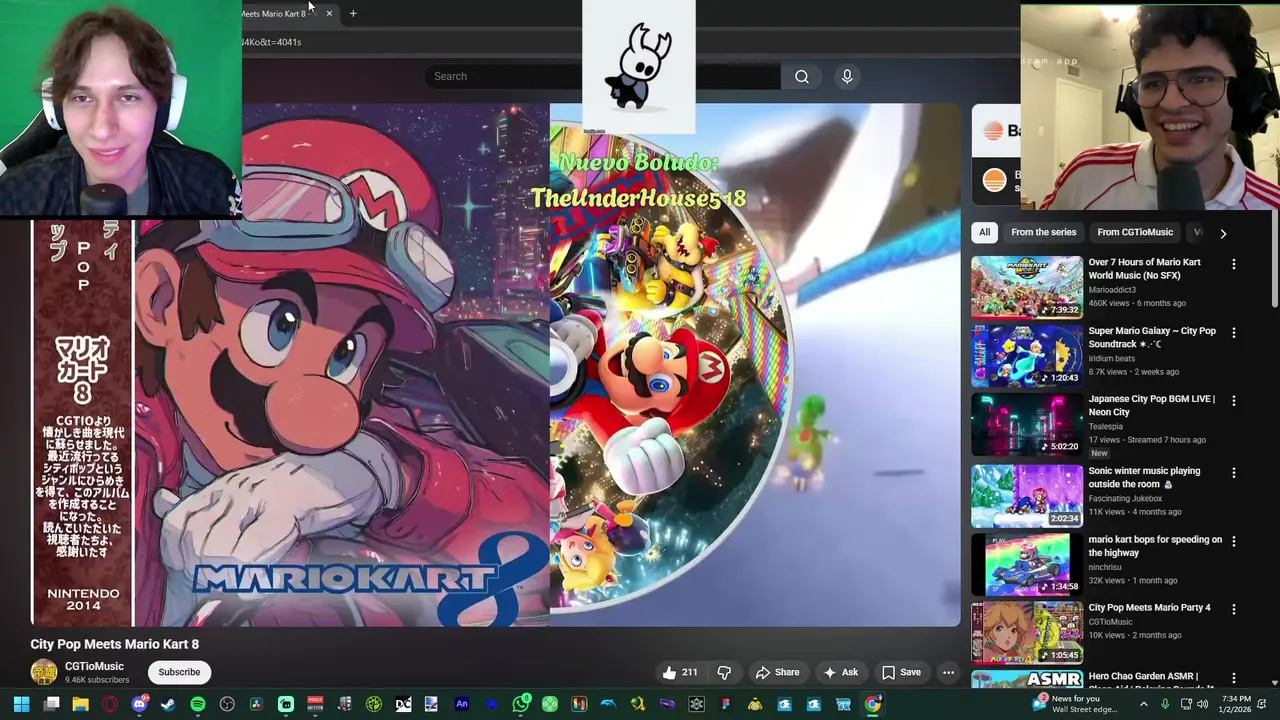Switch to Google Chrome in taskbar
Viewport: 1280px width, 720px height.
(x=873, y=704)
